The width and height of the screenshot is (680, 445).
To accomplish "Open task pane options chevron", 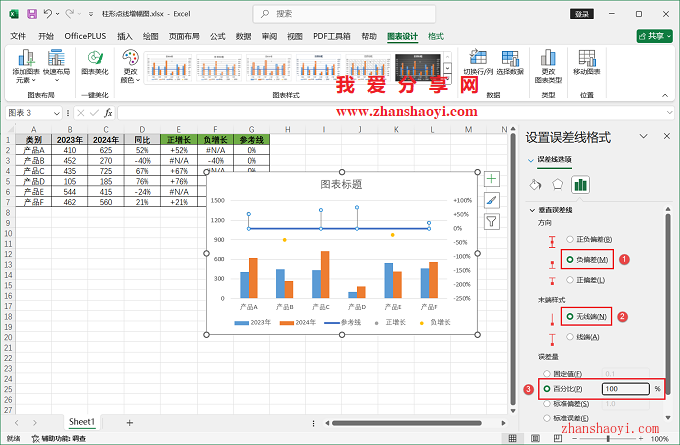I will 644,136.
